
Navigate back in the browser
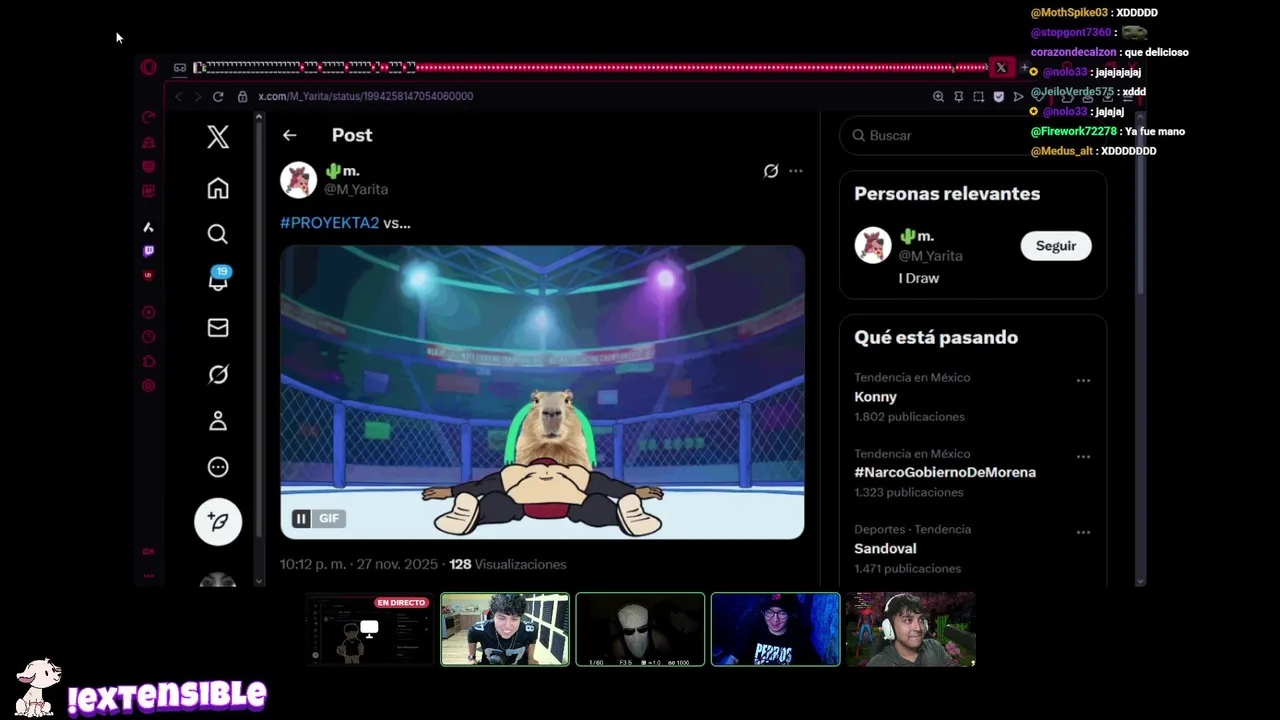click(179, 96)
